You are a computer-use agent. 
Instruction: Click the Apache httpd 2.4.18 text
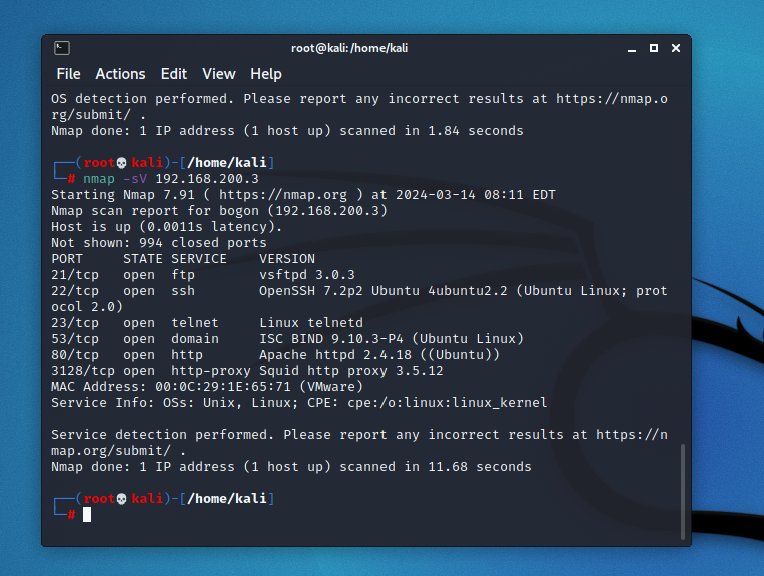(335, 355)
